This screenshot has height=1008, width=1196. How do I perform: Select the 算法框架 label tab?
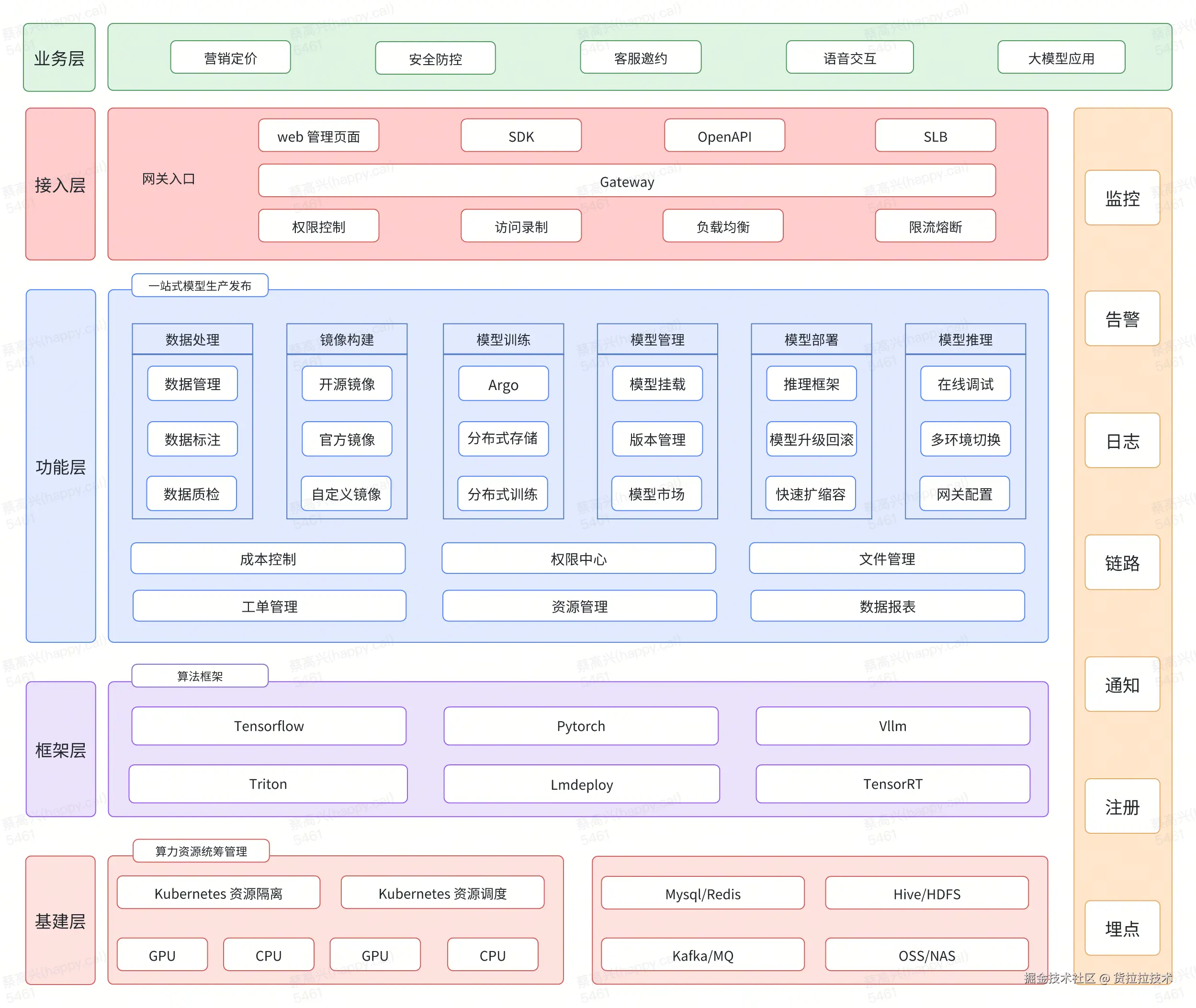coord(200,675)
